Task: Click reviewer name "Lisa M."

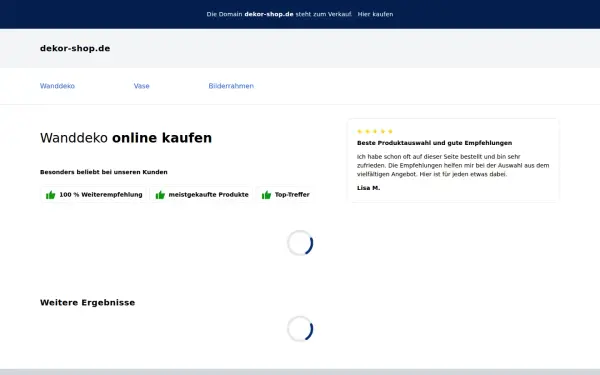Action: pyautogui.click(x=368, y=188)
